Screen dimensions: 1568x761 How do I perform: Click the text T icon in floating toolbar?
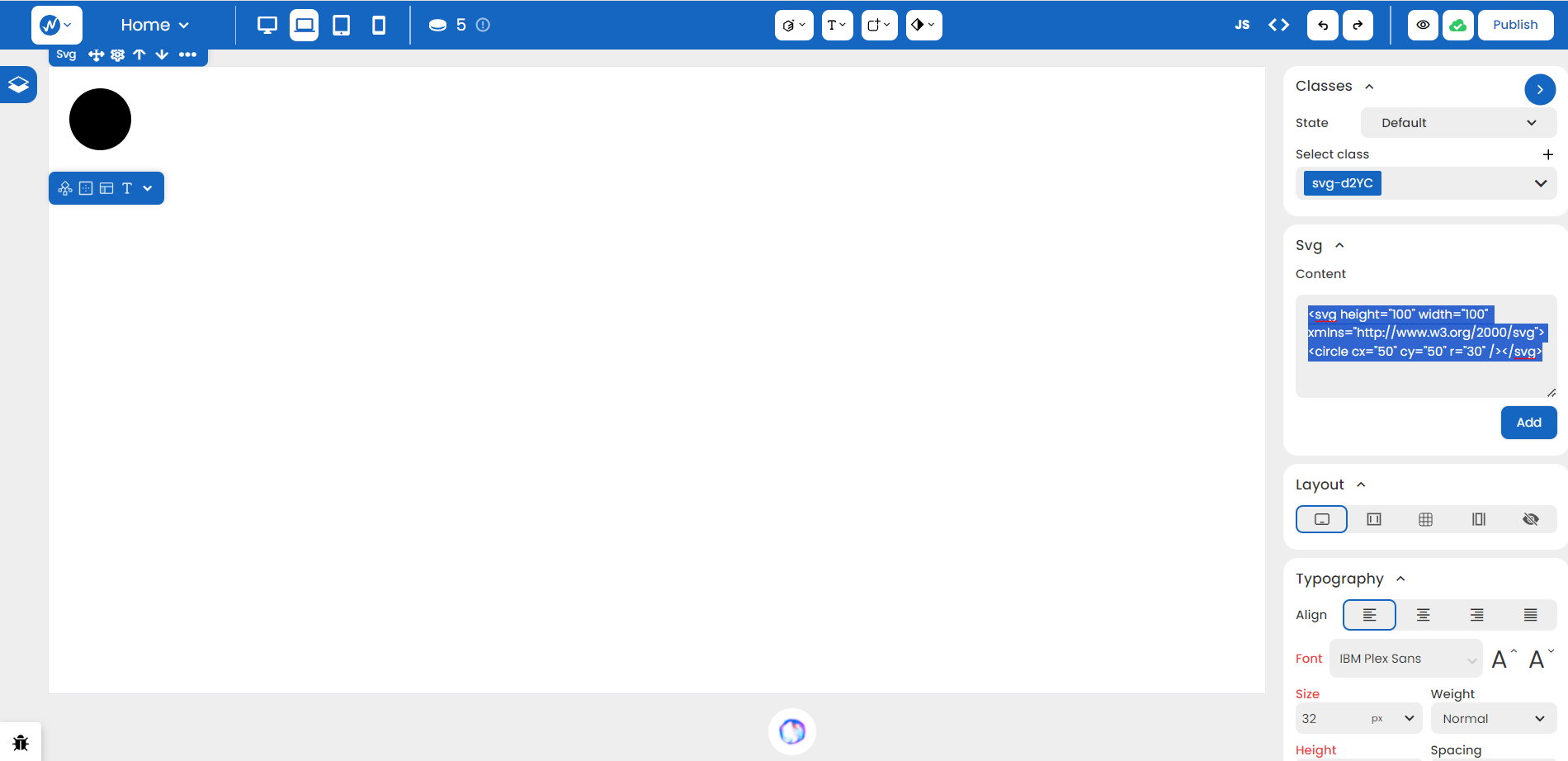(127, 188)
